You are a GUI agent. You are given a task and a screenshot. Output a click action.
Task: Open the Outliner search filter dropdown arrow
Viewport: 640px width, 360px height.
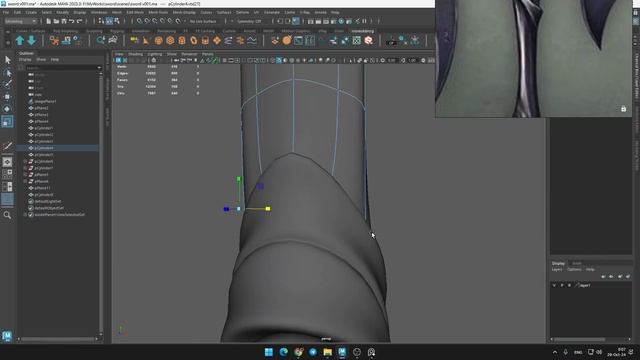[x=99, y=68]
